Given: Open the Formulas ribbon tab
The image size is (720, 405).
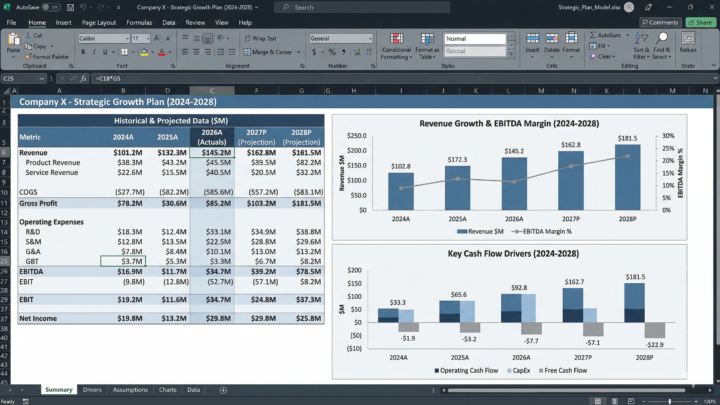Looking at the screenshot, I should [x=139, y=21].
